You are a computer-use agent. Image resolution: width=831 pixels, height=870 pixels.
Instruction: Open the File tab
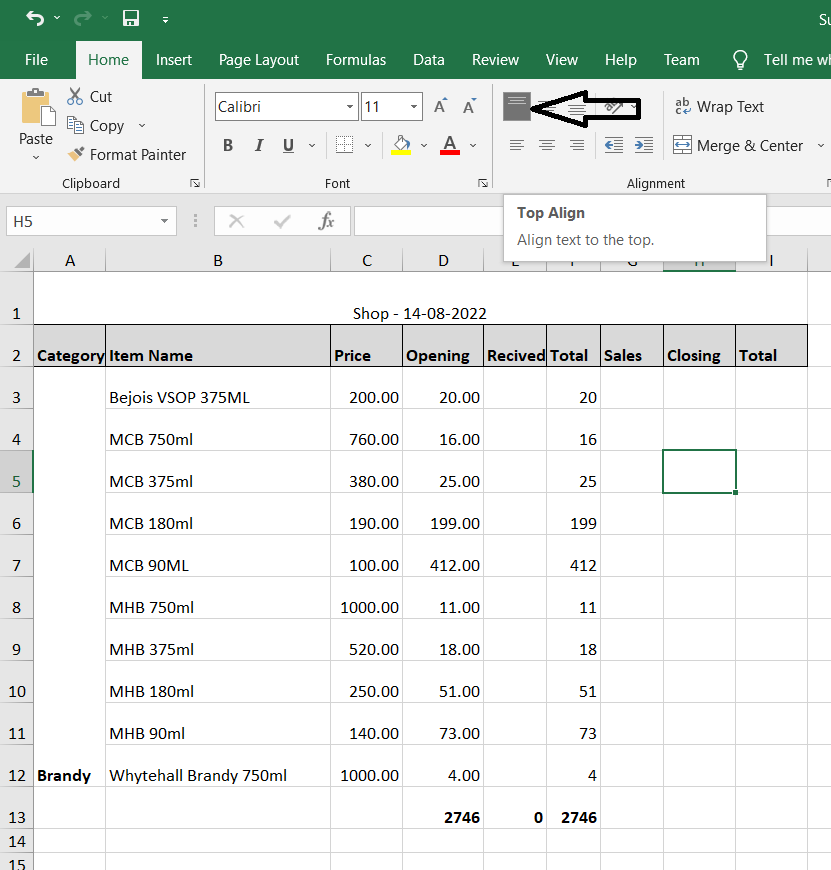pyautogui.click(x=37, y=60)
